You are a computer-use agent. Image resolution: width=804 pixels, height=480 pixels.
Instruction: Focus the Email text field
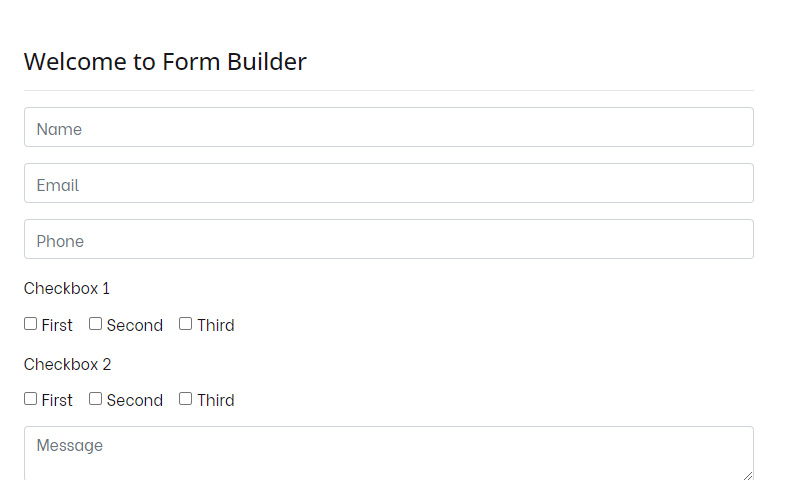pyautogui.click(x=388, y=184)
